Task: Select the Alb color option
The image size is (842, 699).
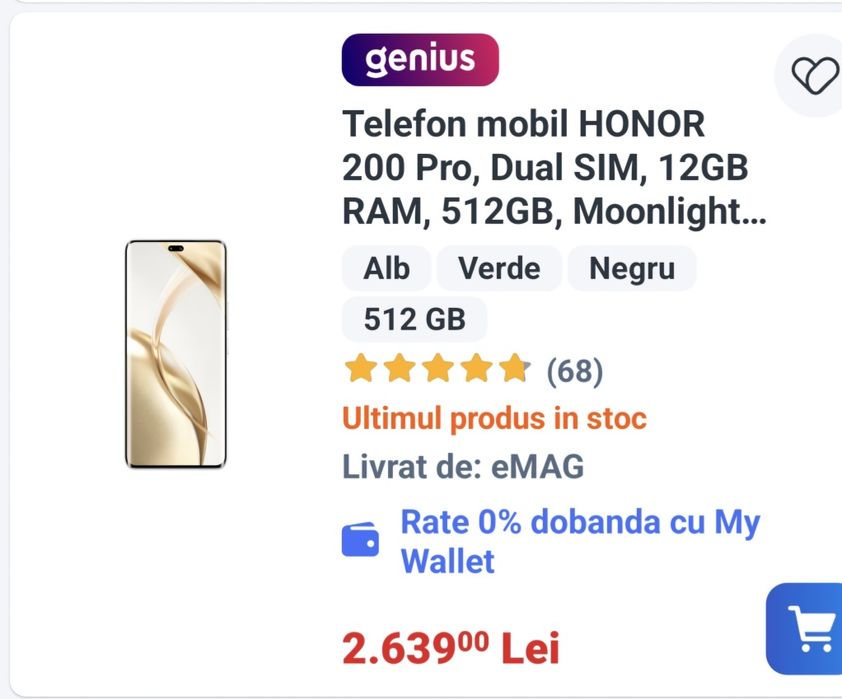Action: point(386,269)
